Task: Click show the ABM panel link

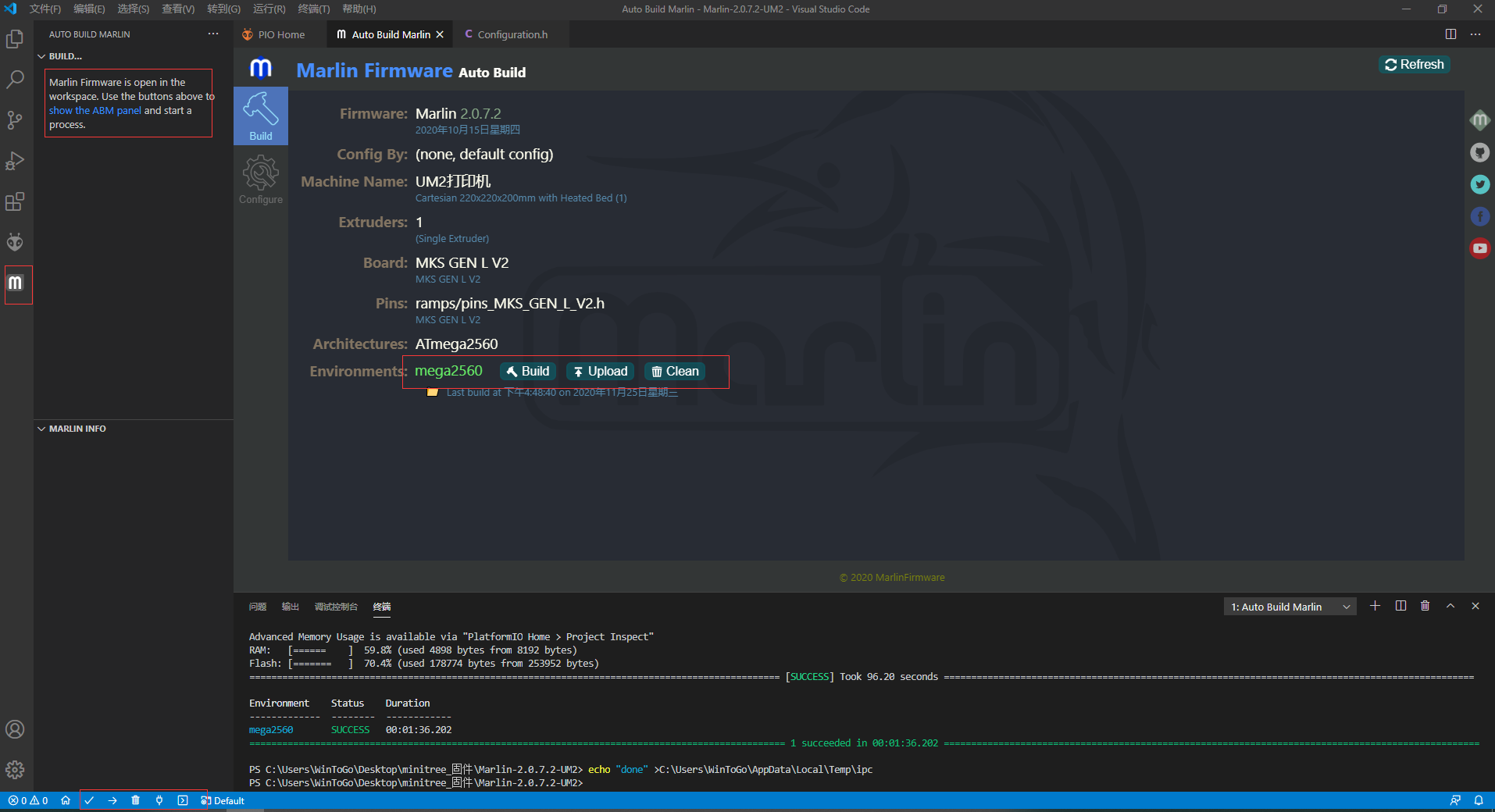Action: coord(95,110)
